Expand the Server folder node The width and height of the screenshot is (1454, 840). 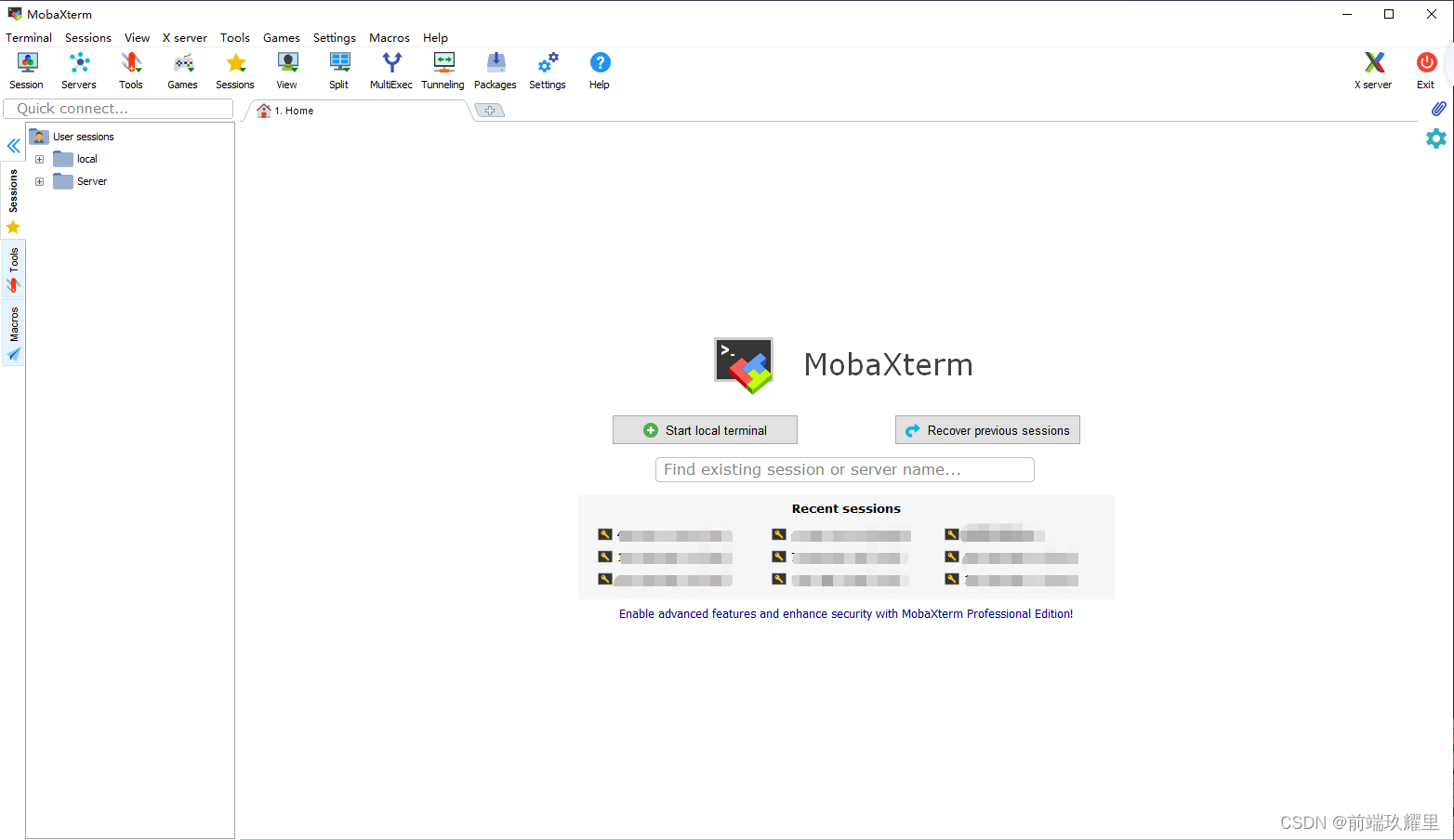click(x=39, y=181)
